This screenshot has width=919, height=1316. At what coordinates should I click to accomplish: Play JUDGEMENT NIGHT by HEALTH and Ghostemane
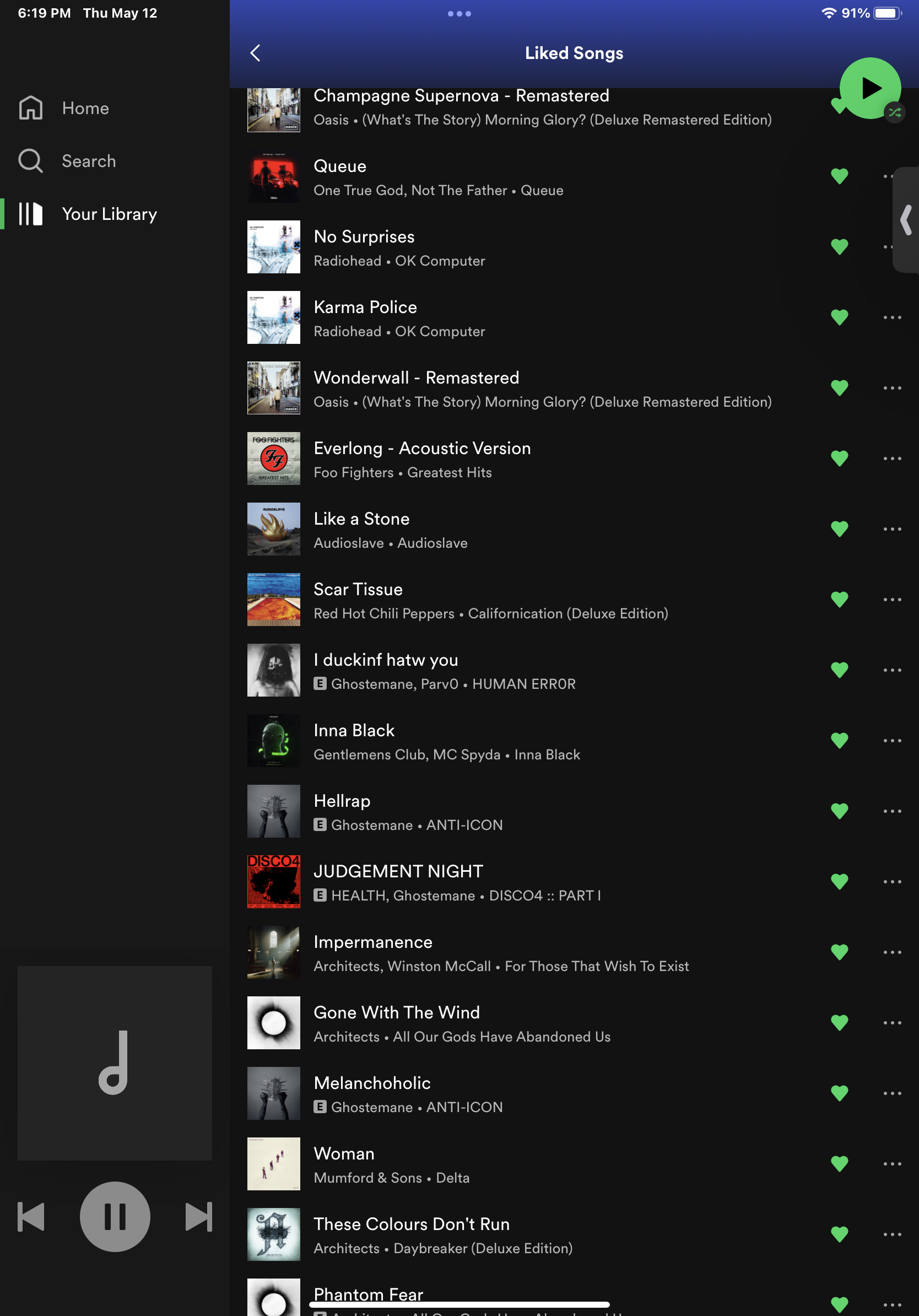[398, 871]
